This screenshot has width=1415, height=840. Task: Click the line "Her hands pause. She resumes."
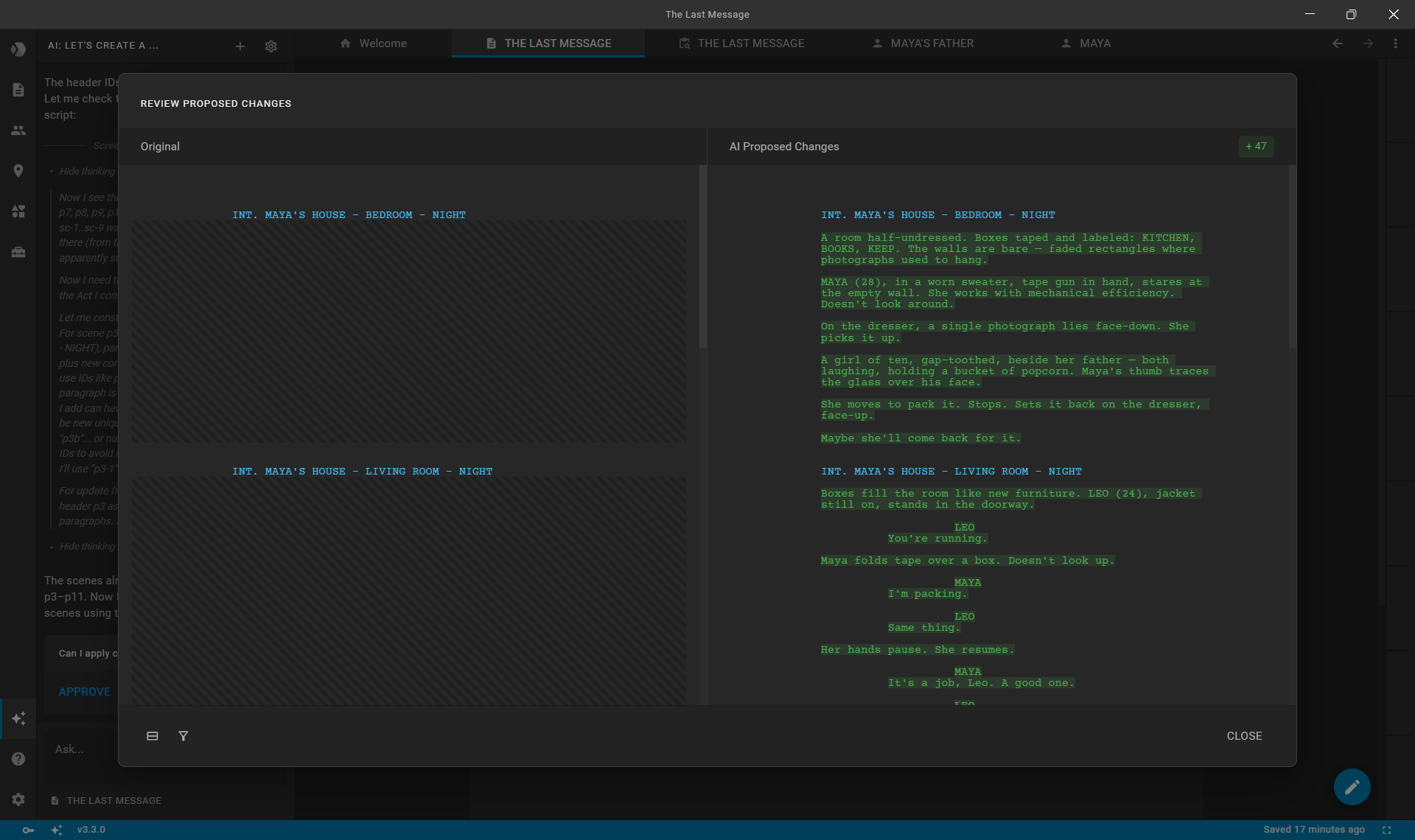(918, 650)
